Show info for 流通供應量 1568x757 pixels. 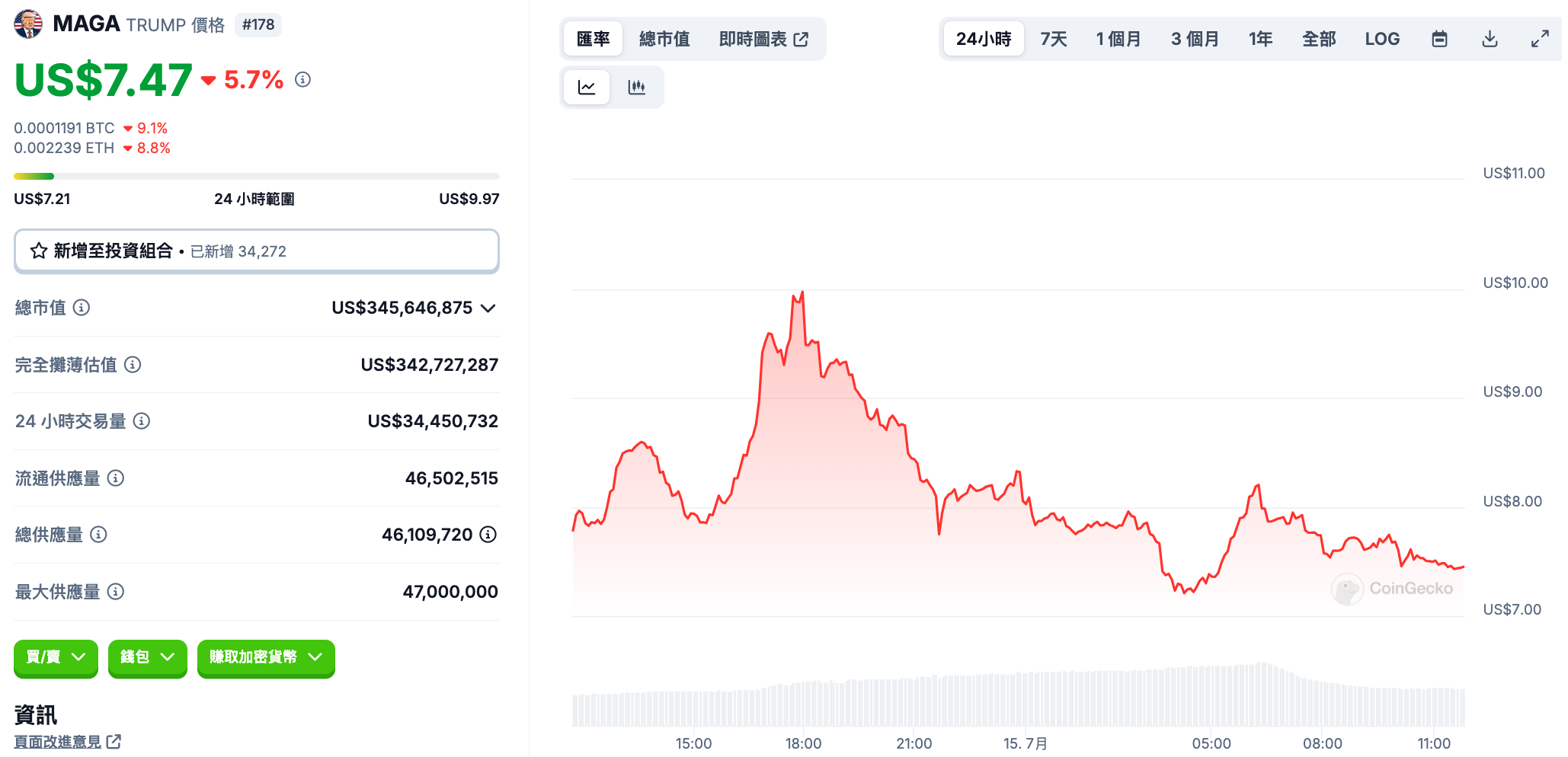point(116,478)
